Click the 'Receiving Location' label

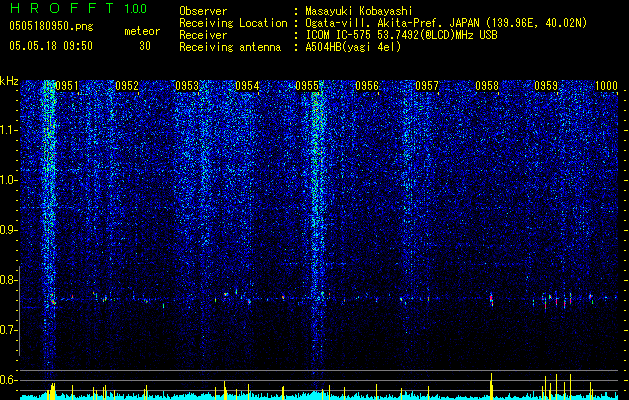click(233, 23)
